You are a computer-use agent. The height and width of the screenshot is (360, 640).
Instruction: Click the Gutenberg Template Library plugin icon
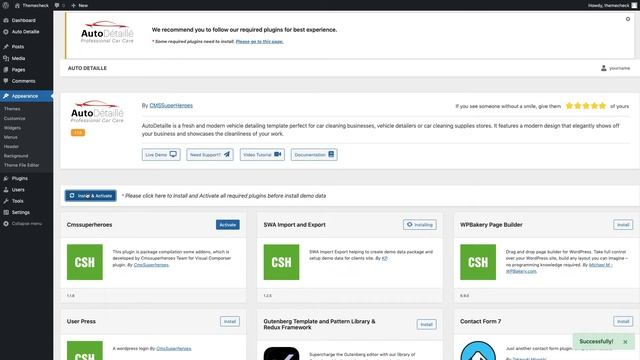(x=281, y=353)
